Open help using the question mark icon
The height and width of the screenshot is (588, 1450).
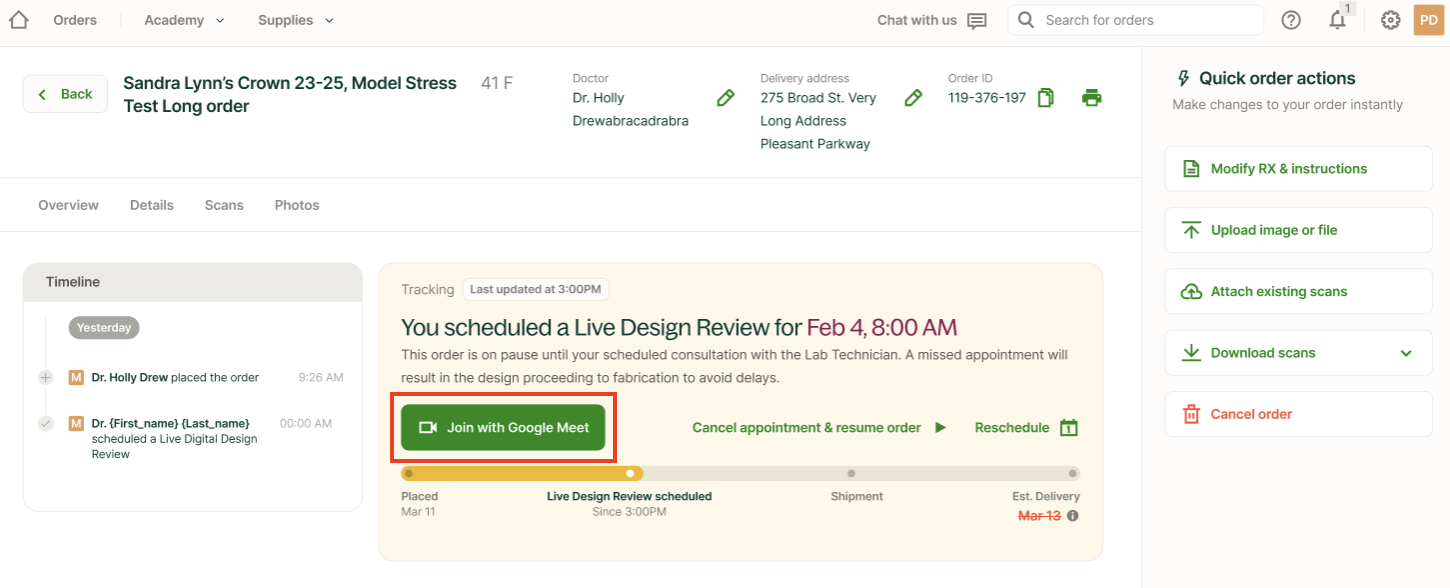(x=1290, y=19)
